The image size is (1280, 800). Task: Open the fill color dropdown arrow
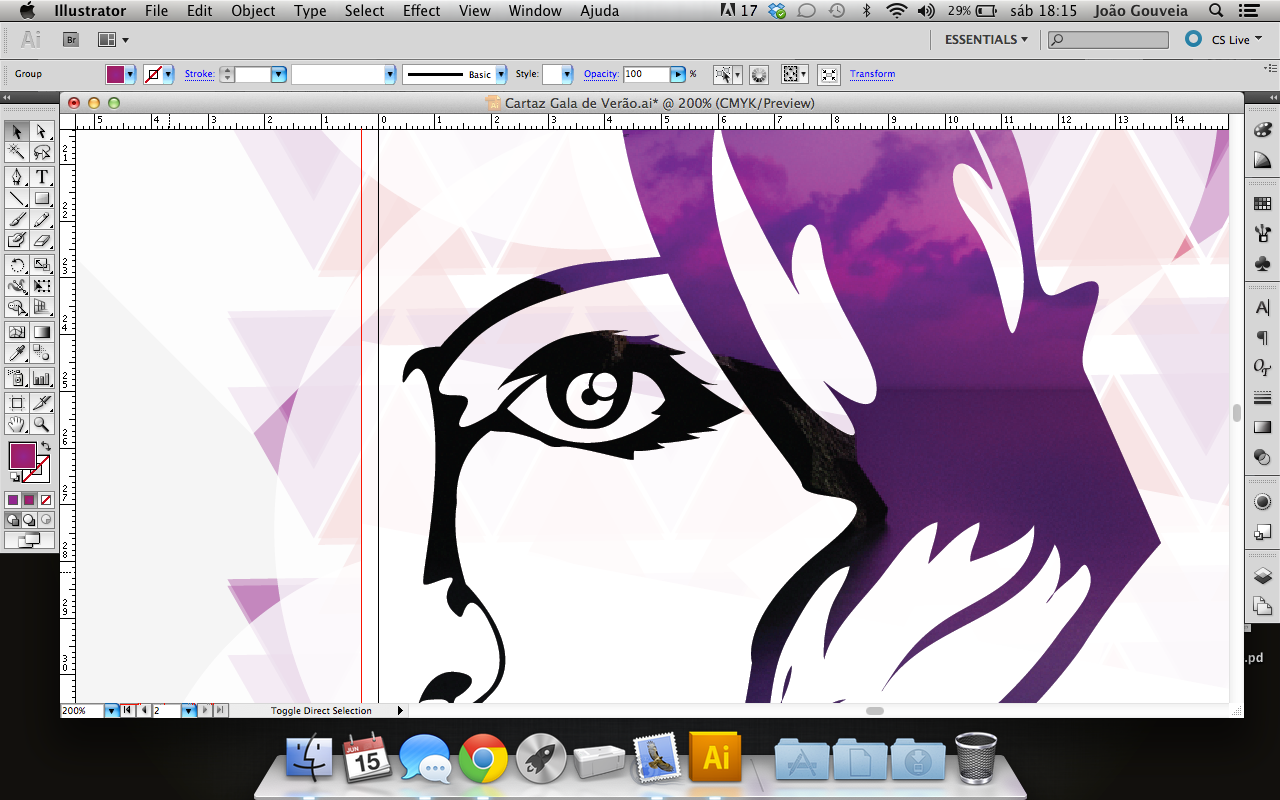(x=131, y=74)
